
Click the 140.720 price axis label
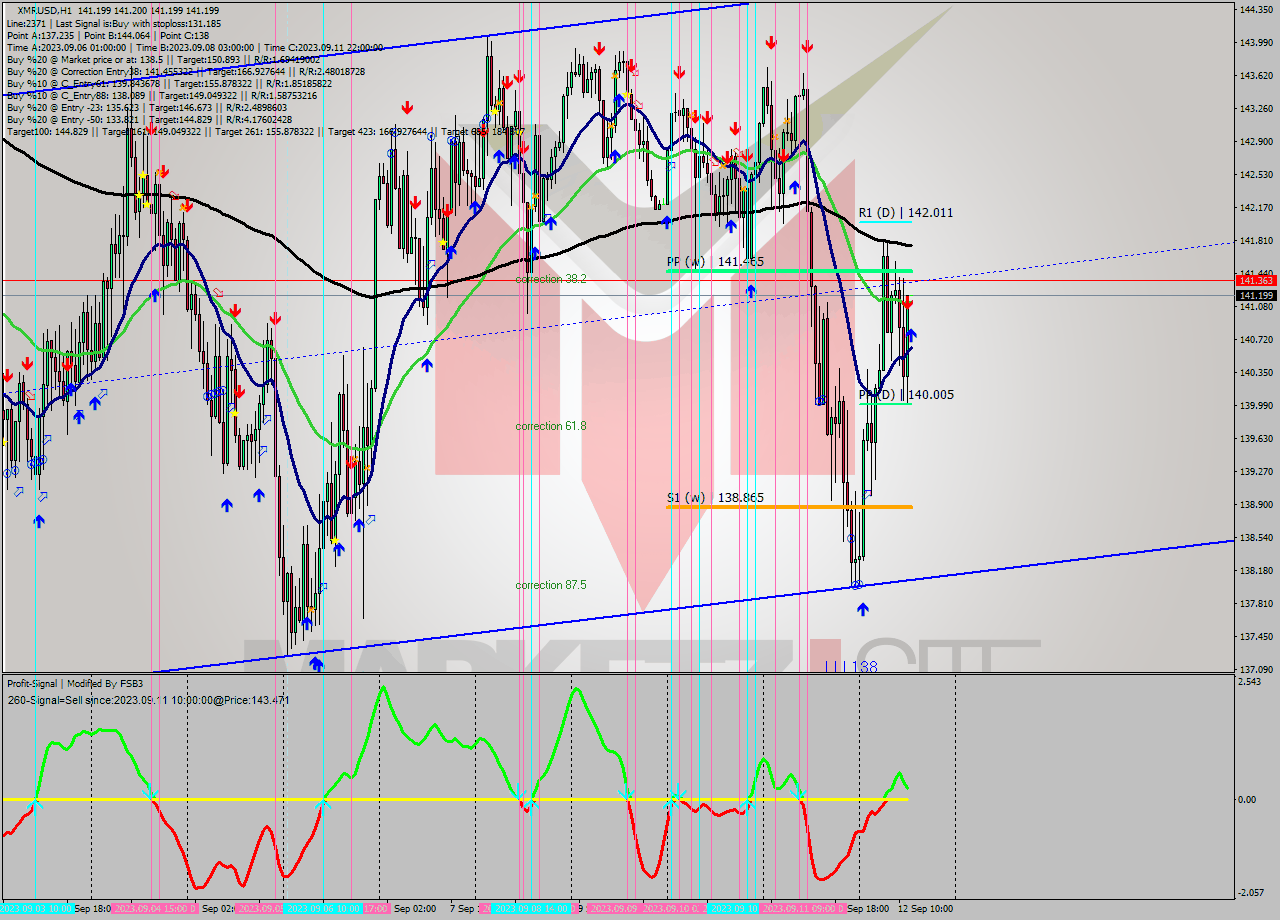1255,340
